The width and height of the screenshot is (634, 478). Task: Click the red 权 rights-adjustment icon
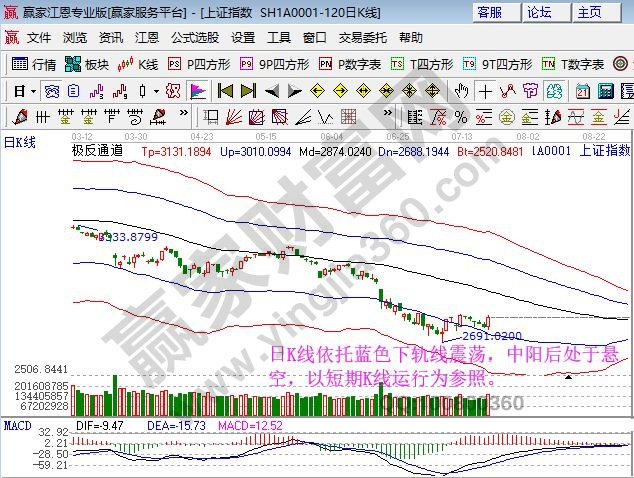[173, 91]
